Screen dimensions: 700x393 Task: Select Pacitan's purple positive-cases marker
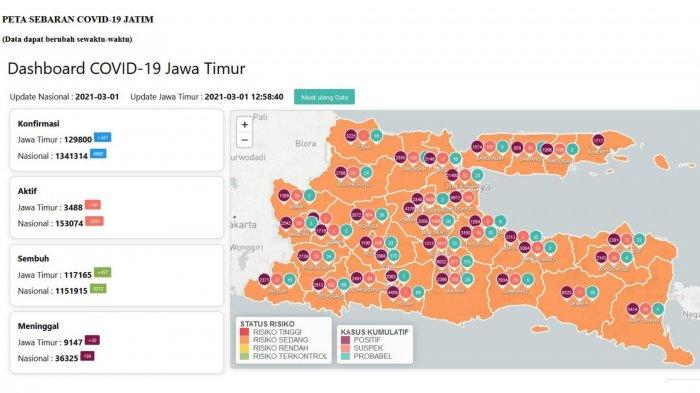(264, 280)
